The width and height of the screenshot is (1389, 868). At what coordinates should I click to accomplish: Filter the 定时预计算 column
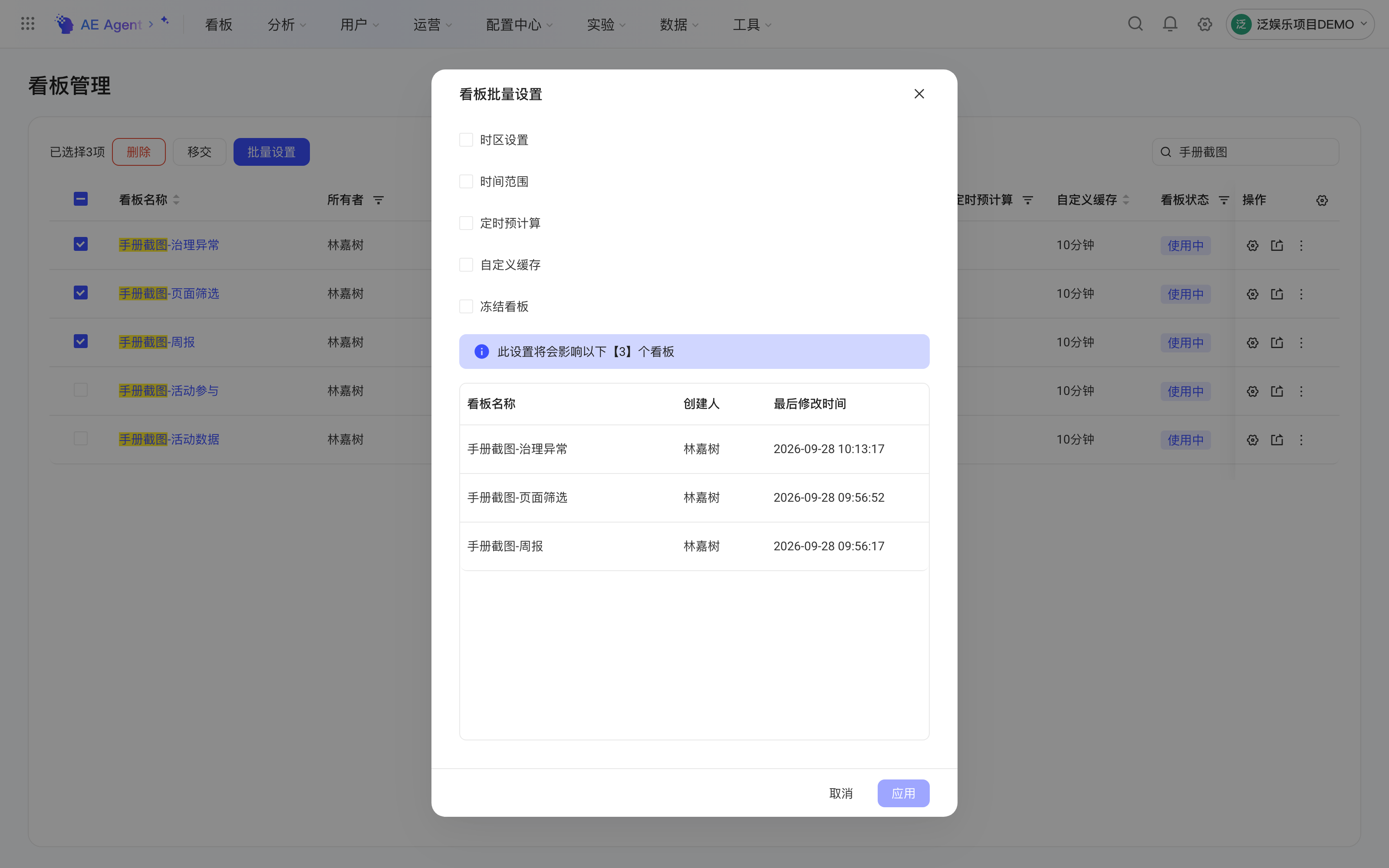tap(1028, 201)
